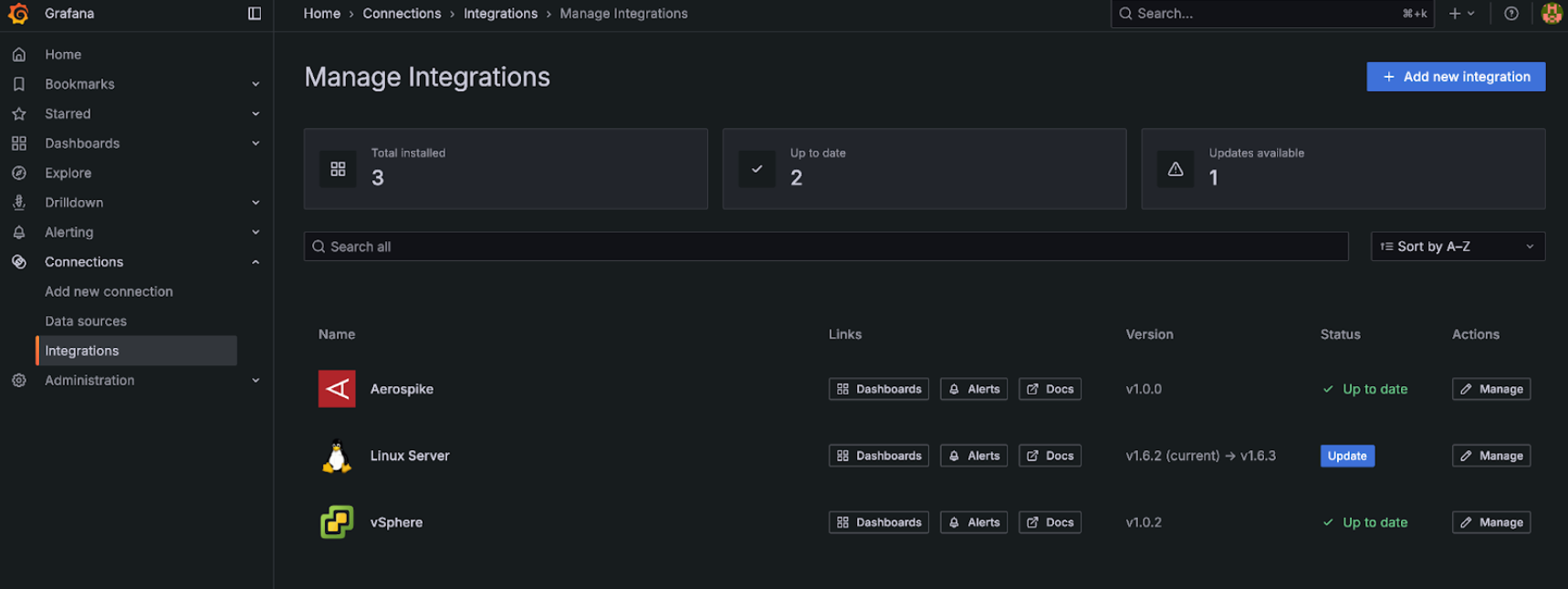1568x589 pixels.
Task: Open the Sort by A–Z dropdown
Action: click(1457, 247)
